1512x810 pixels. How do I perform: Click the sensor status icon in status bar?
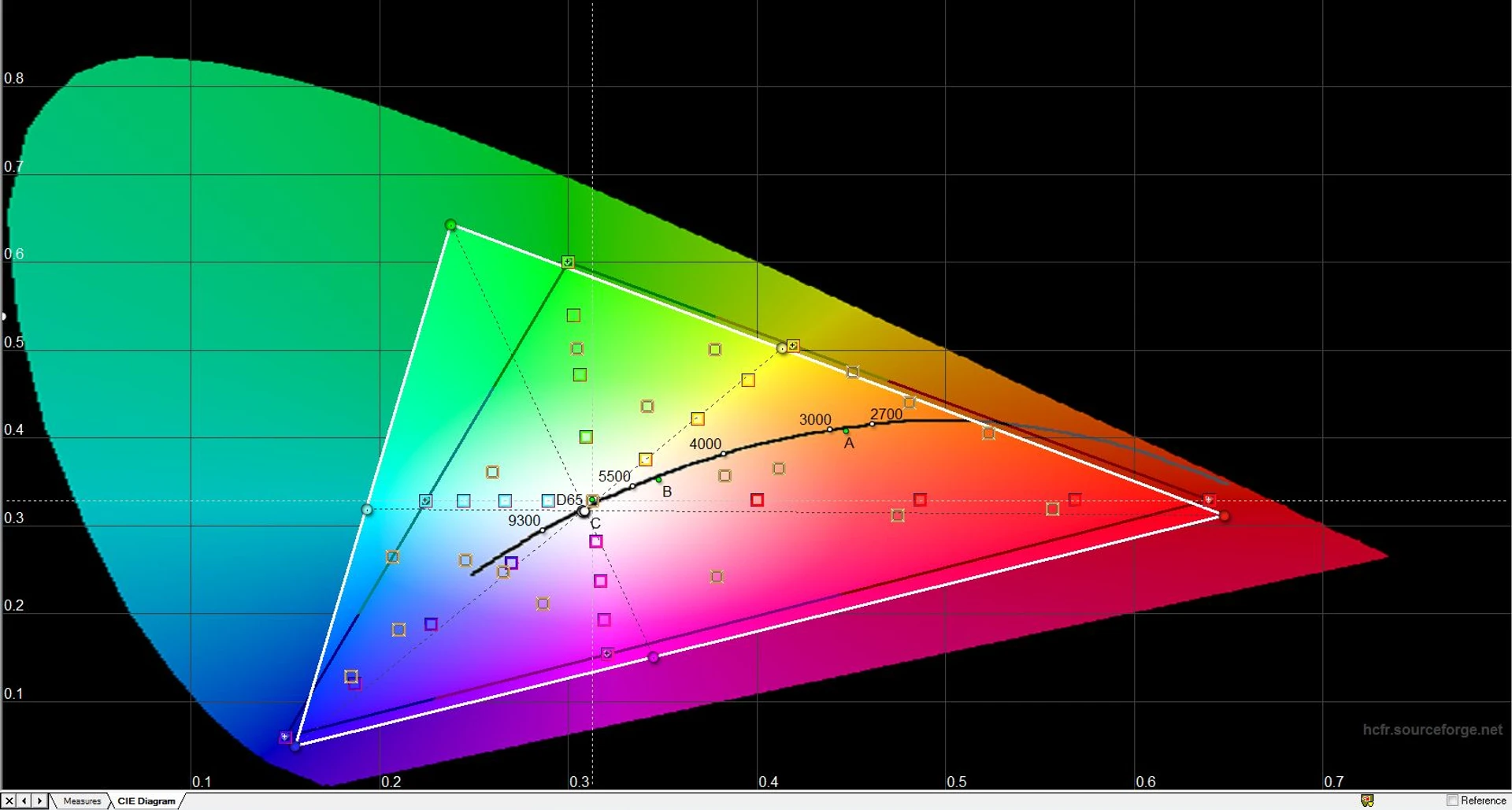[x=1367, y=801]
